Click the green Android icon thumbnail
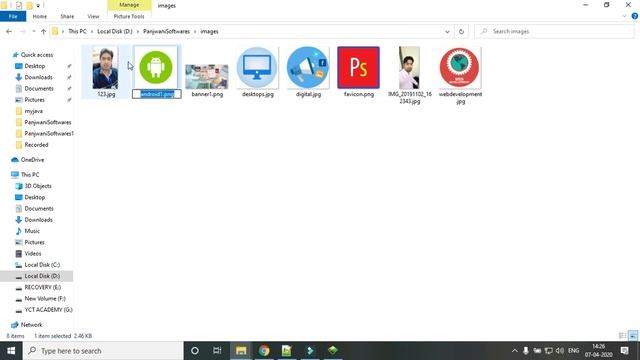Image resolution: width=640 pixels, height=360 pixels. click(156, 67)
